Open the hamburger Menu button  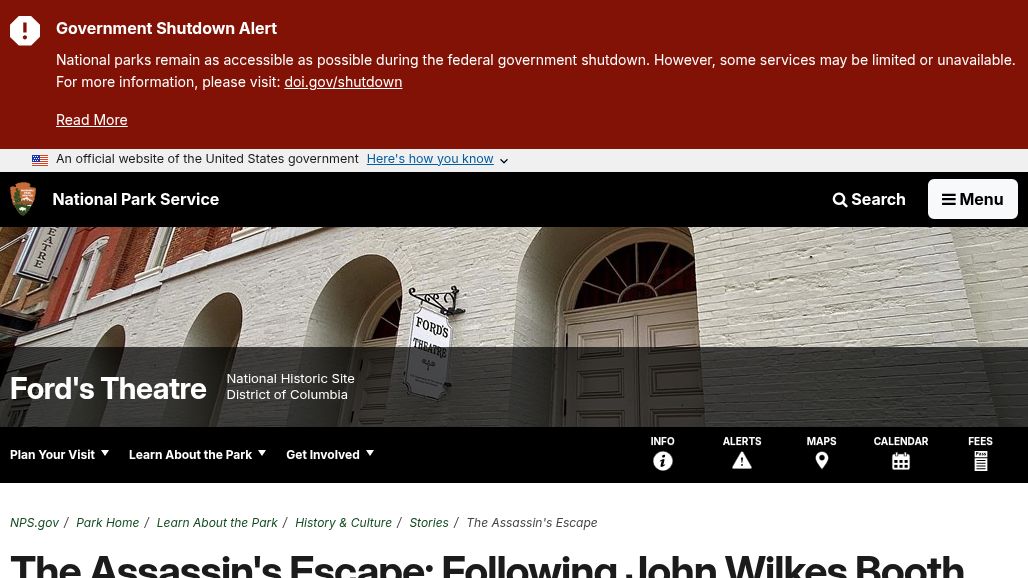(972, 199)
